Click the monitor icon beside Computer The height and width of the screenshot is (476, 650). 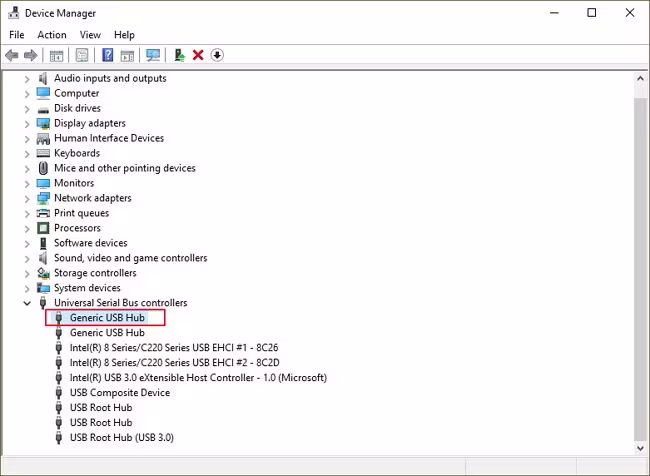(43, 93)
